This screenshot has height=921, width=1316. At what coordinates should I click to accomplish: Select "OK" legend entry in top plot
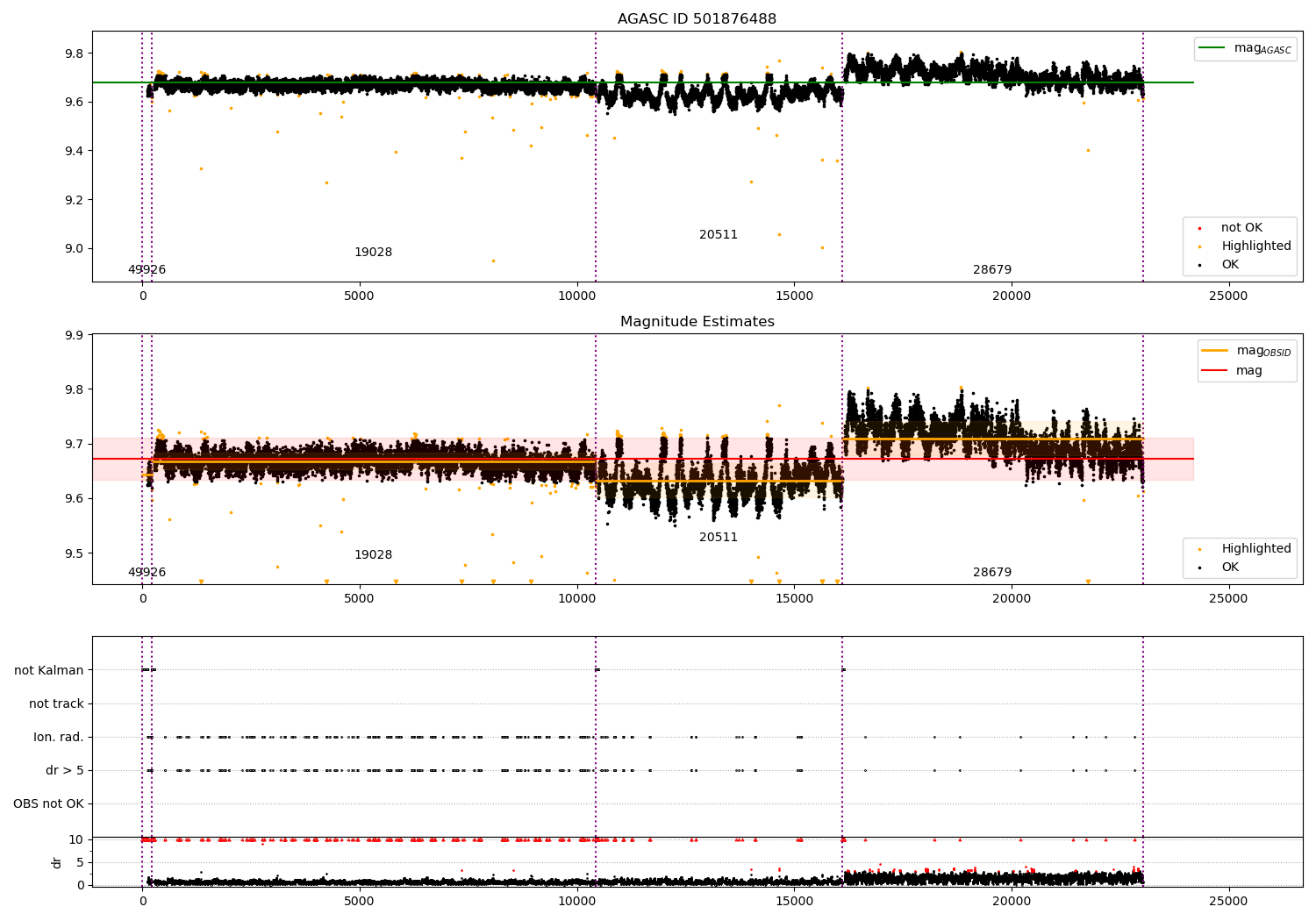click(1230, 265)
